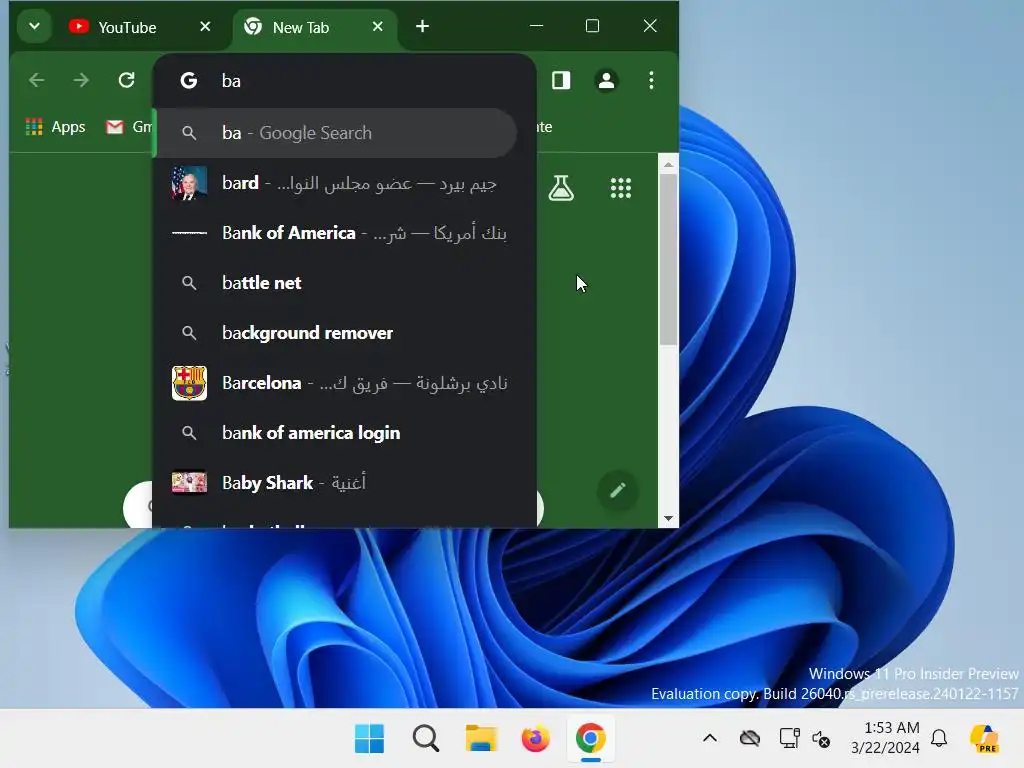This screenshot has height=768, width=1024.
Task: Click the muted volume tray icon
Action: click(x=821, y=739)
